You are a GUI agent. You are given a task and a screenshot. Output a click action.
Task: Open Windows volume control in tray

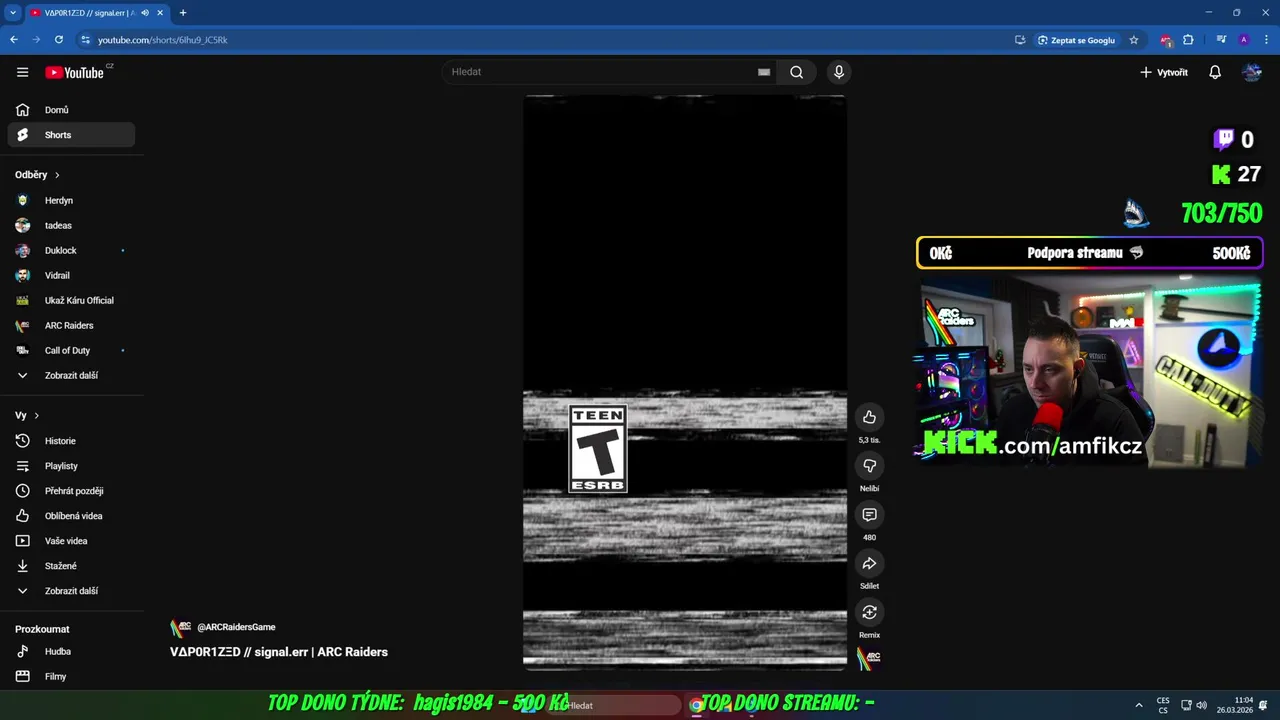(x=1201, y=705)
